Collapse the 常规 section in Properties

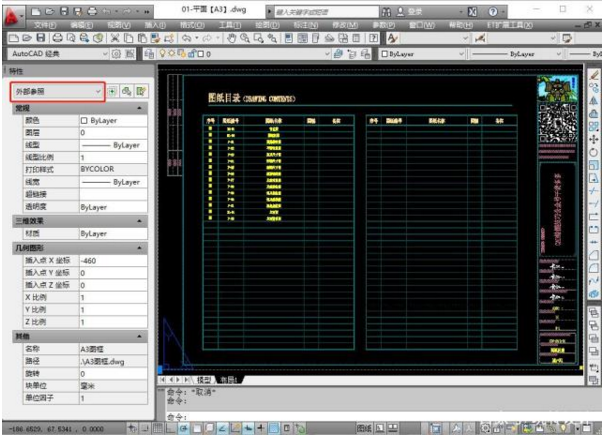pos(139,109)
